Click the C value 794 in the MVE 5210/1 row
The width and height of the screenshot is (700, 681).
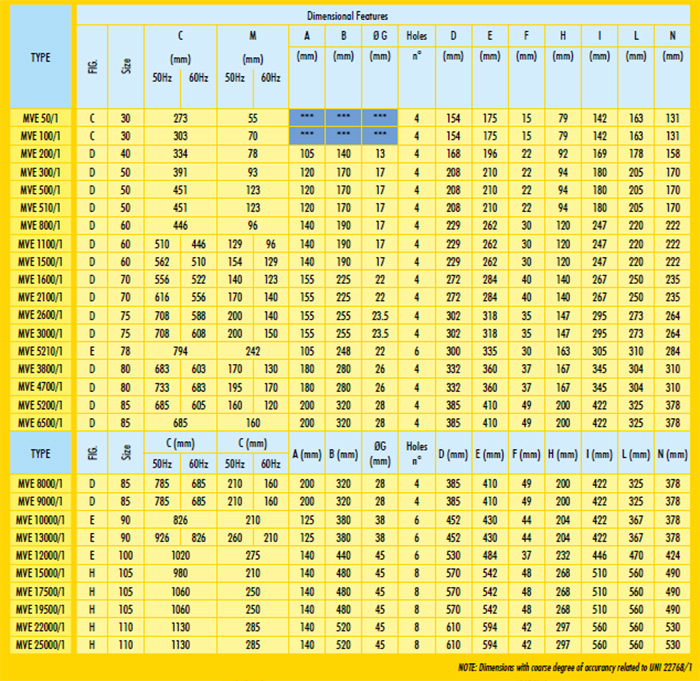[180, 351]
